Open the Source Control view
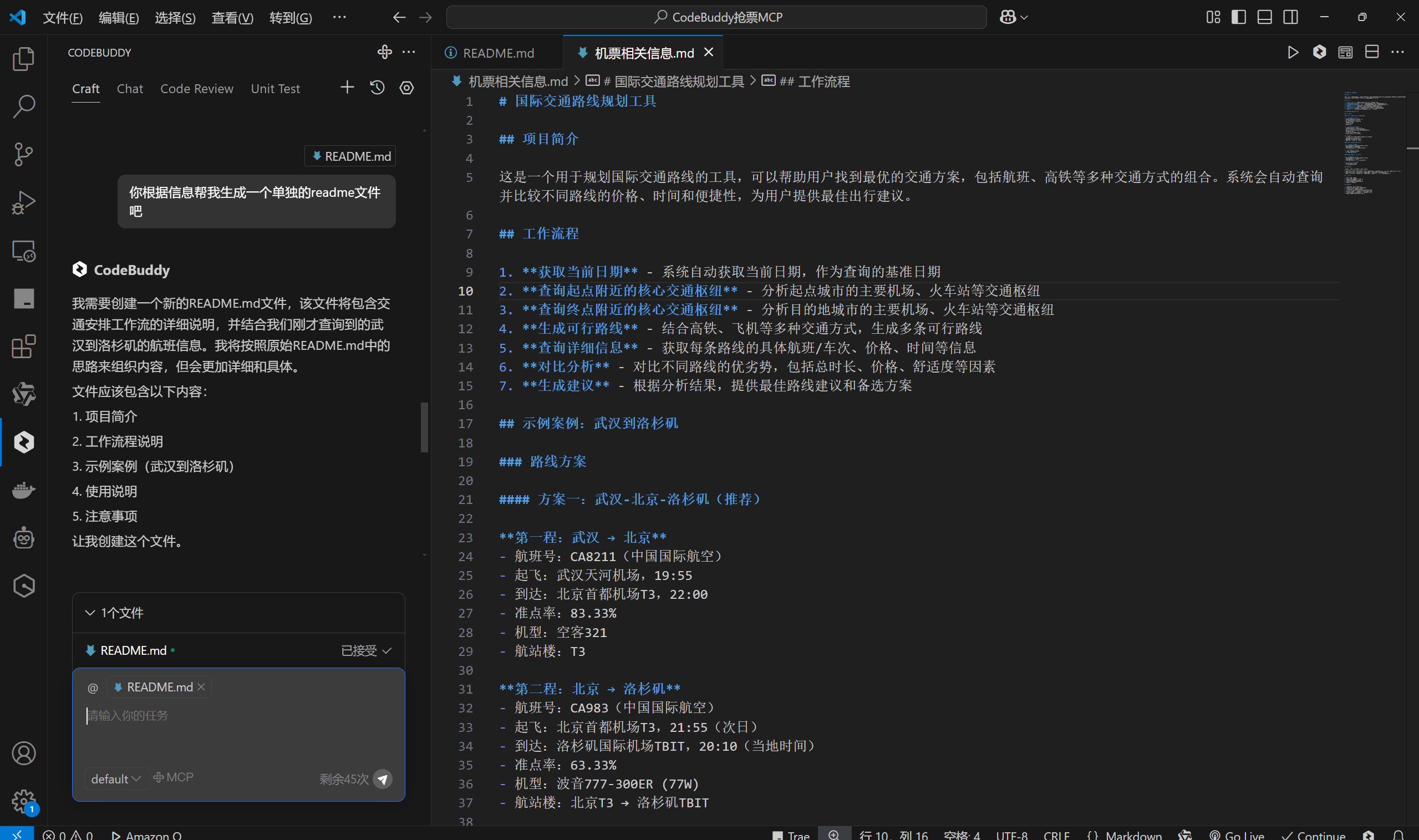 coord(23,154)
